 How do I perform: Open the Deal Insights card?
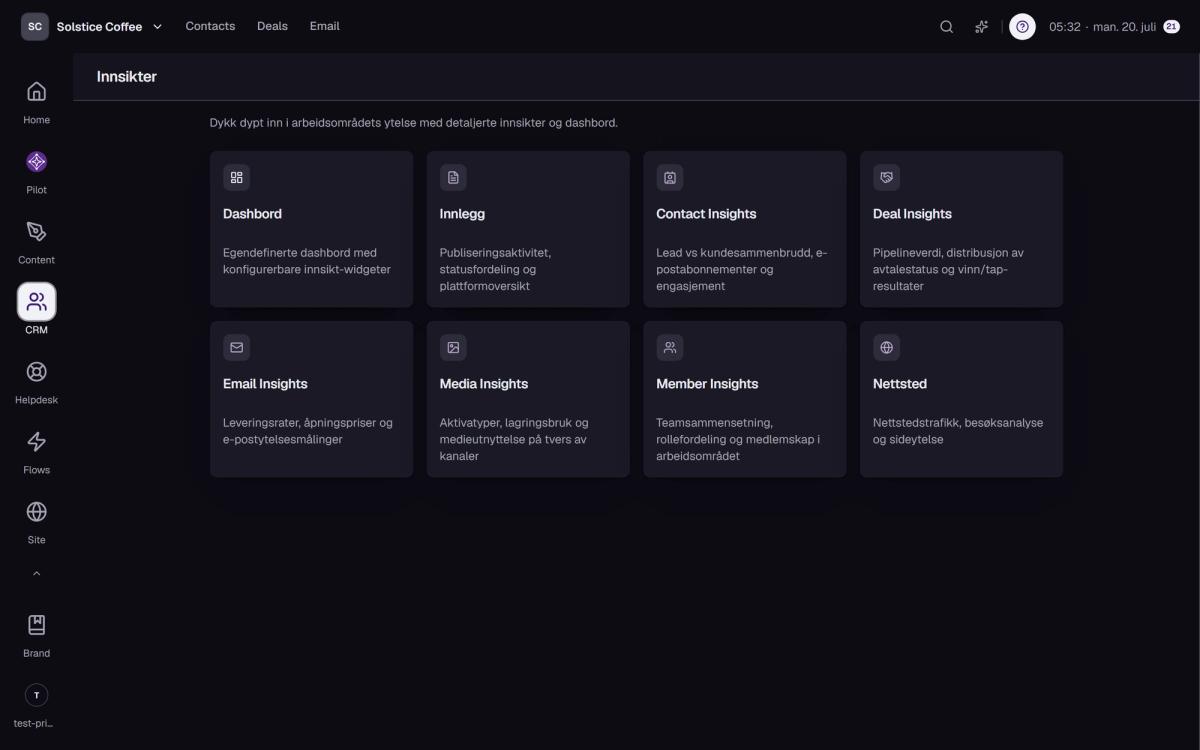coord(961,229)
